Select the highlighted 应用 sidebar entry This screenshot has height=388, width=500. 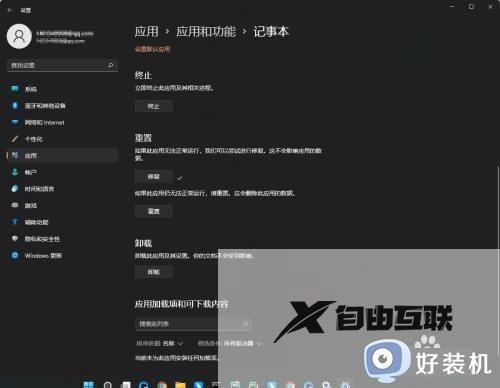62,156
